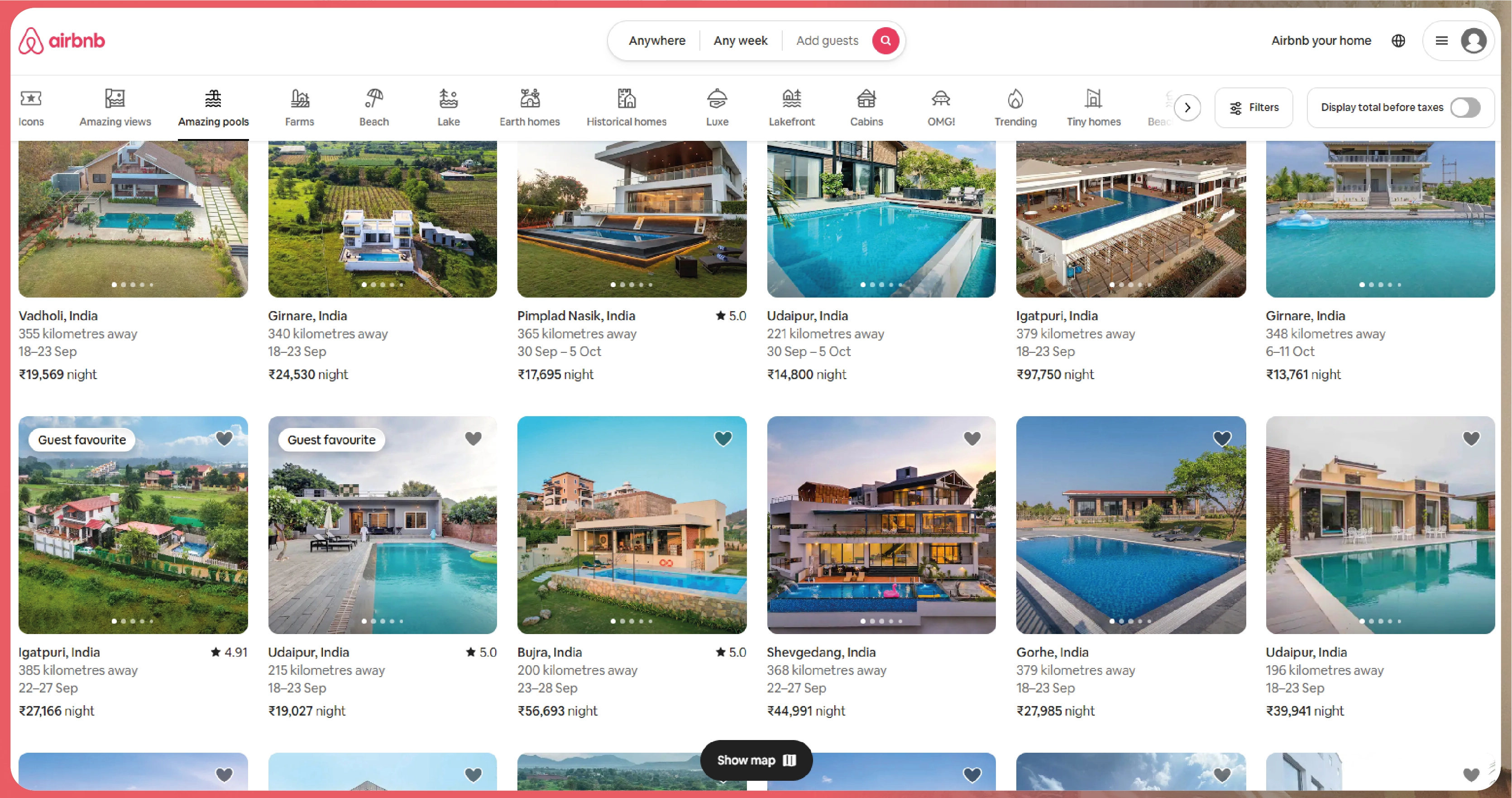
Task: Open the Udaipur ₹14,800 listing photo
Action: (881, 218)
